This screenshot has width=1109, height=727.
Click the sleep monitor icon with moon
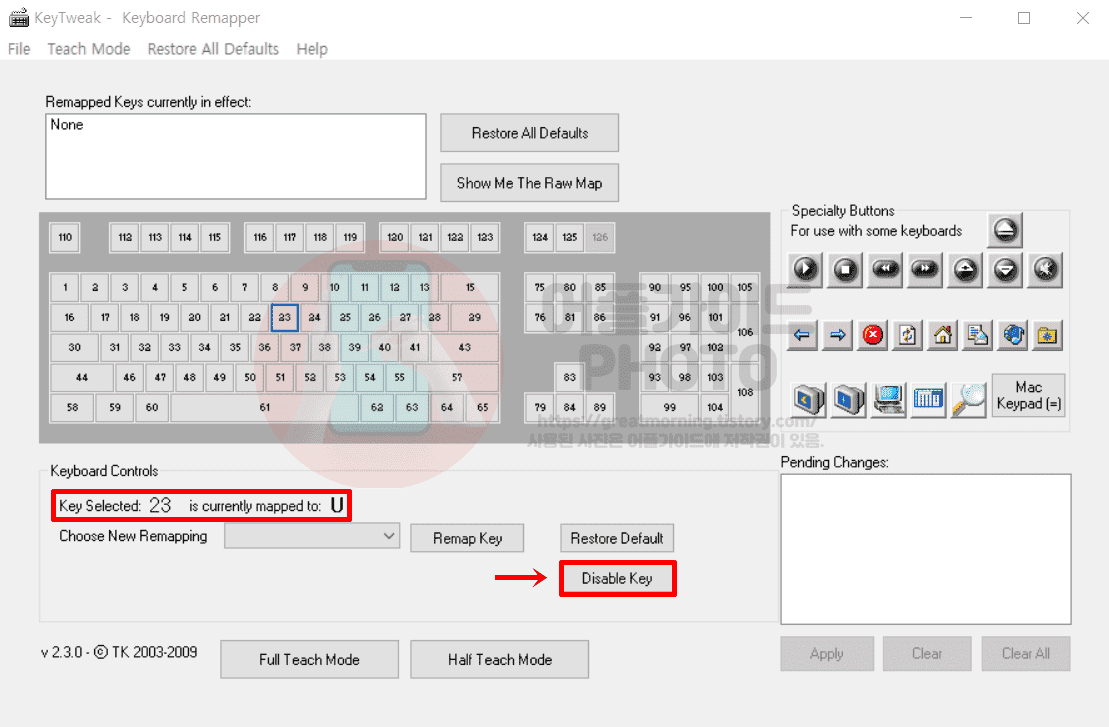tap(809, 400)
